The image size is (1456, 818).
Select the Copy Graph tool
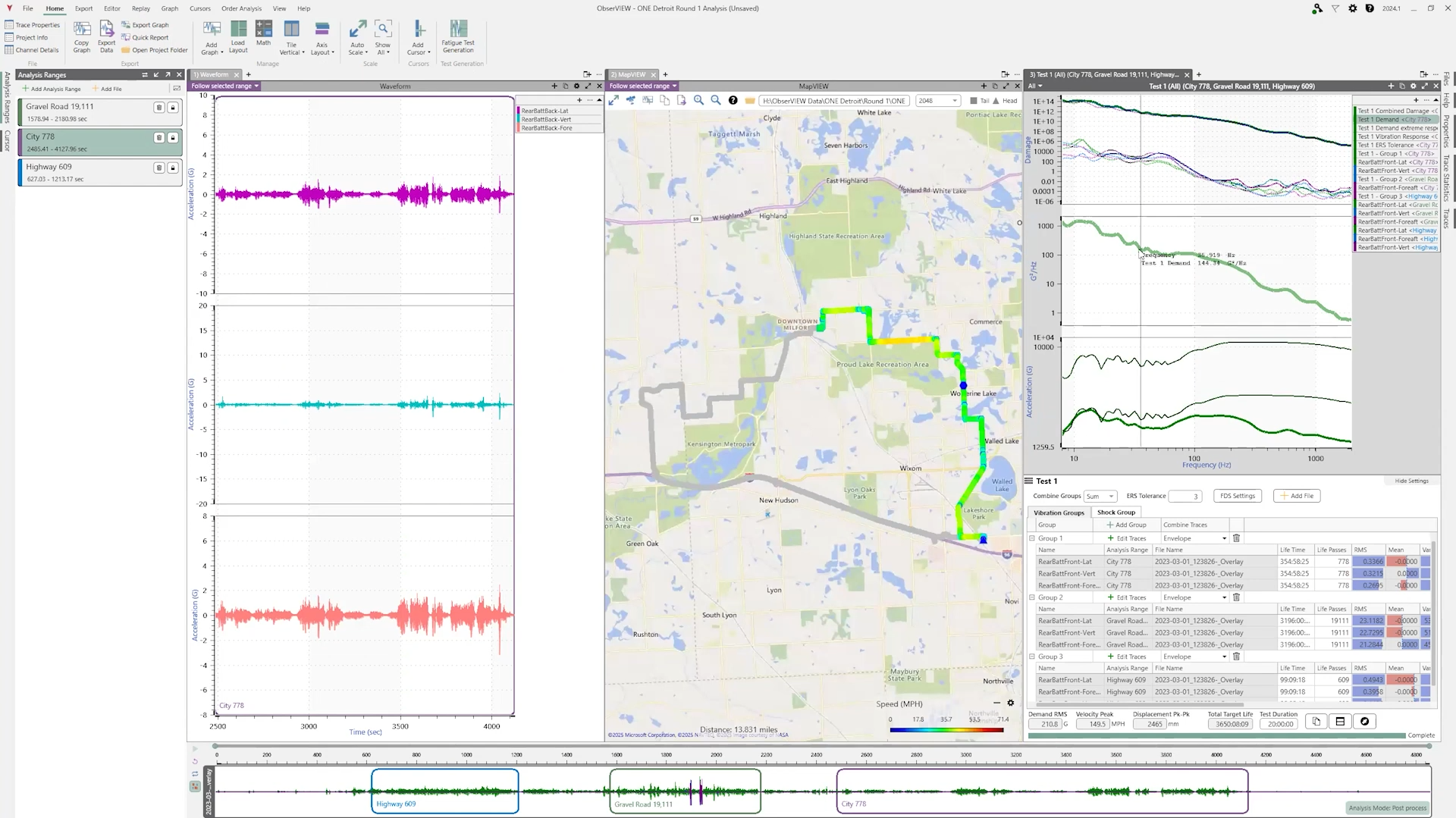(81, 36)
